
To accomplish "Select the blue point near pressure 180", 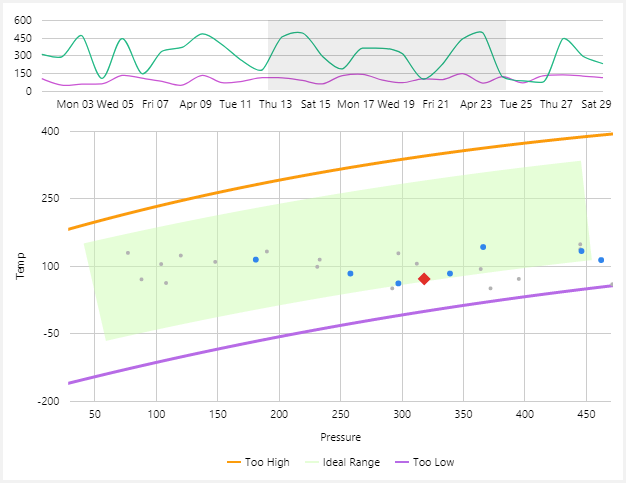I will (x=256, y=260).
